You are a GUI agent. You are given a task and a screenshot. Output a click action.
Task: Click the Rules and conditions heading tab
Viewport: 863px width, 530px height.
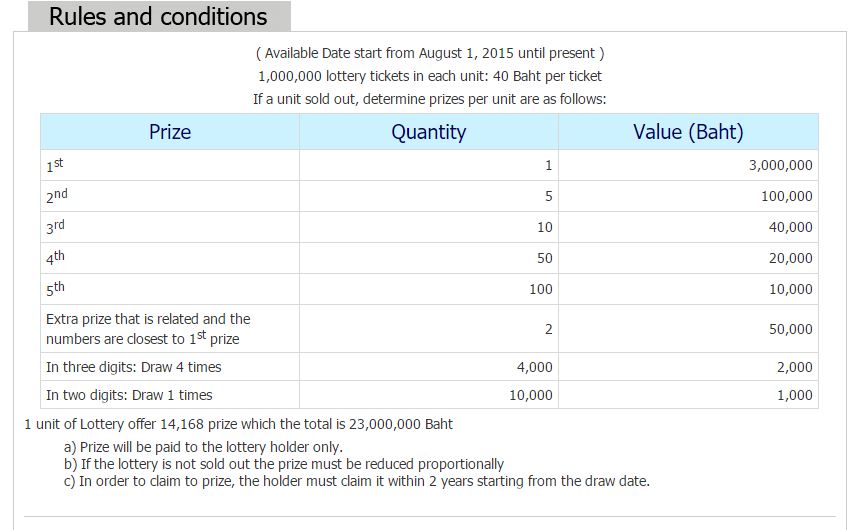tap(159, 17)
